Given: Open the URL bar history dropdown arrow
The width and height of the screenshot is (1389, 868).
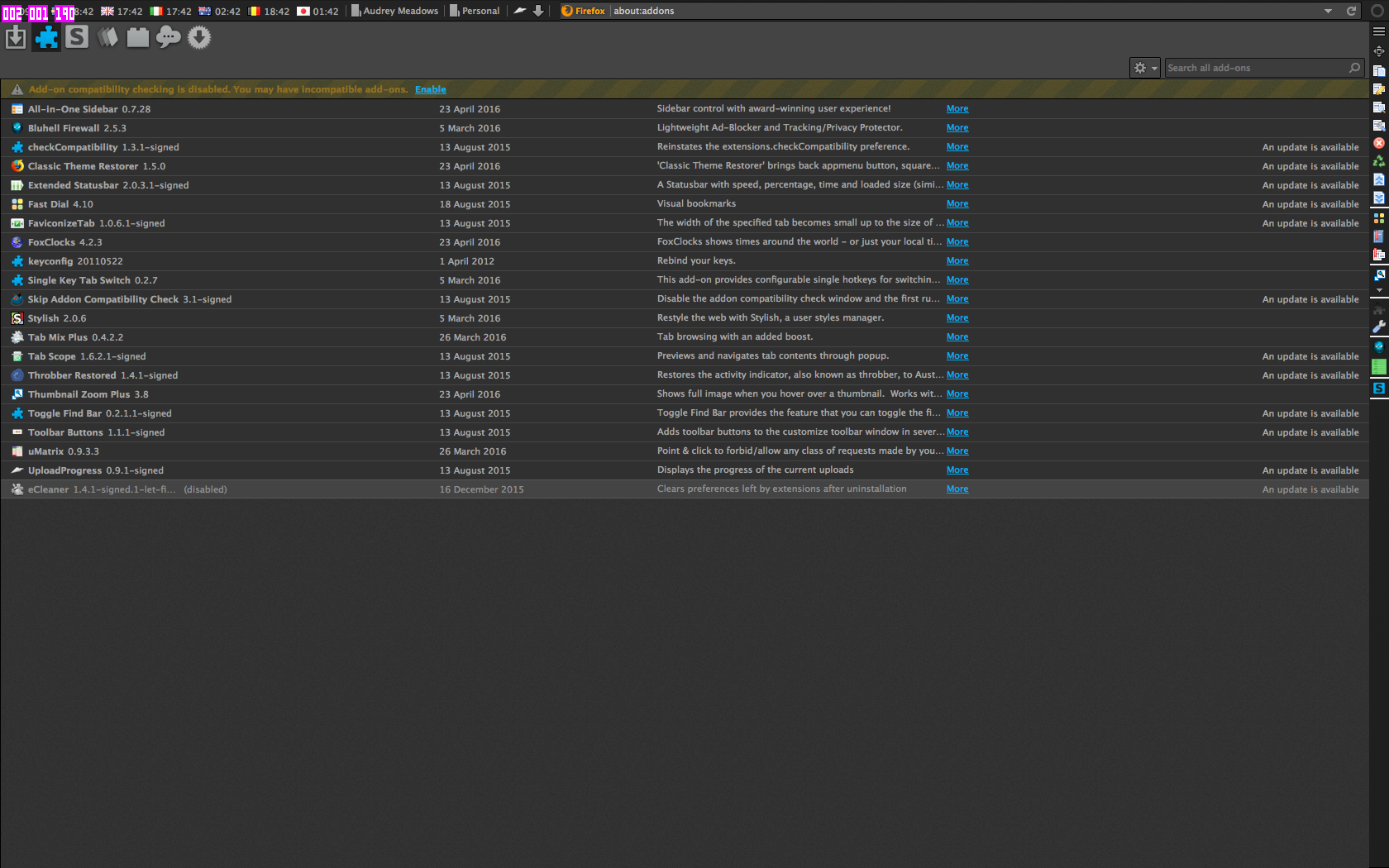Looking at the screenshot, I should point(1328,11).
